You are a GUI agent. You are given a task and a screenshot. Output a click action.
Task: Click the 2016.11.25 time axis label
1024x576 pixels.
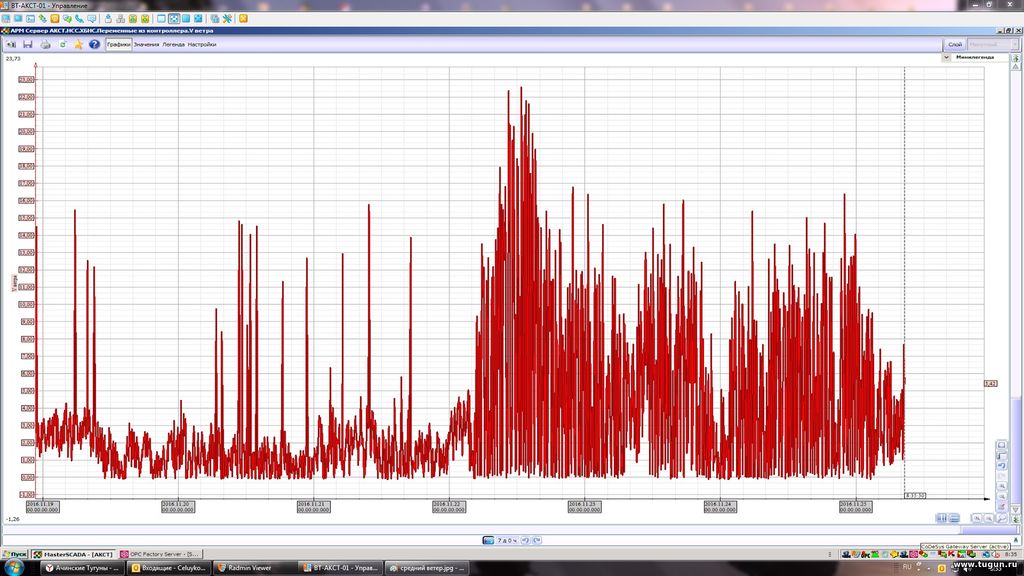pos(856,507)
